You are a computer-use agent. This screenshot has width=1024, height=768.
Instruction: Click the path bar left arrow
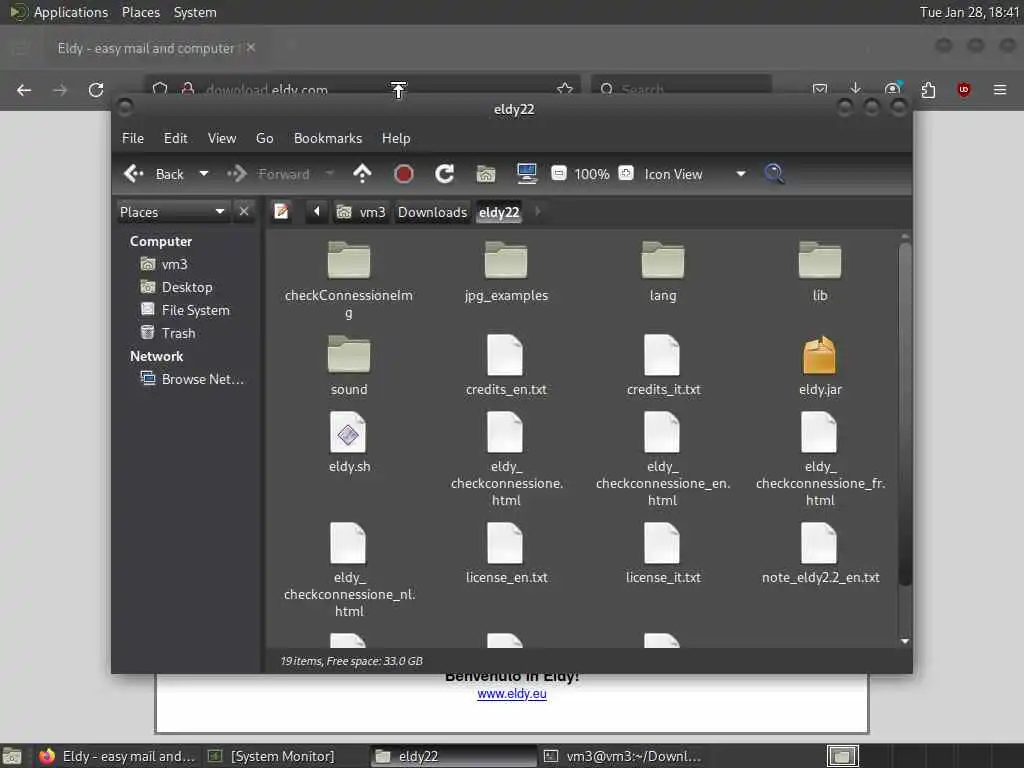pyautogui.click(x=317, y=212)
